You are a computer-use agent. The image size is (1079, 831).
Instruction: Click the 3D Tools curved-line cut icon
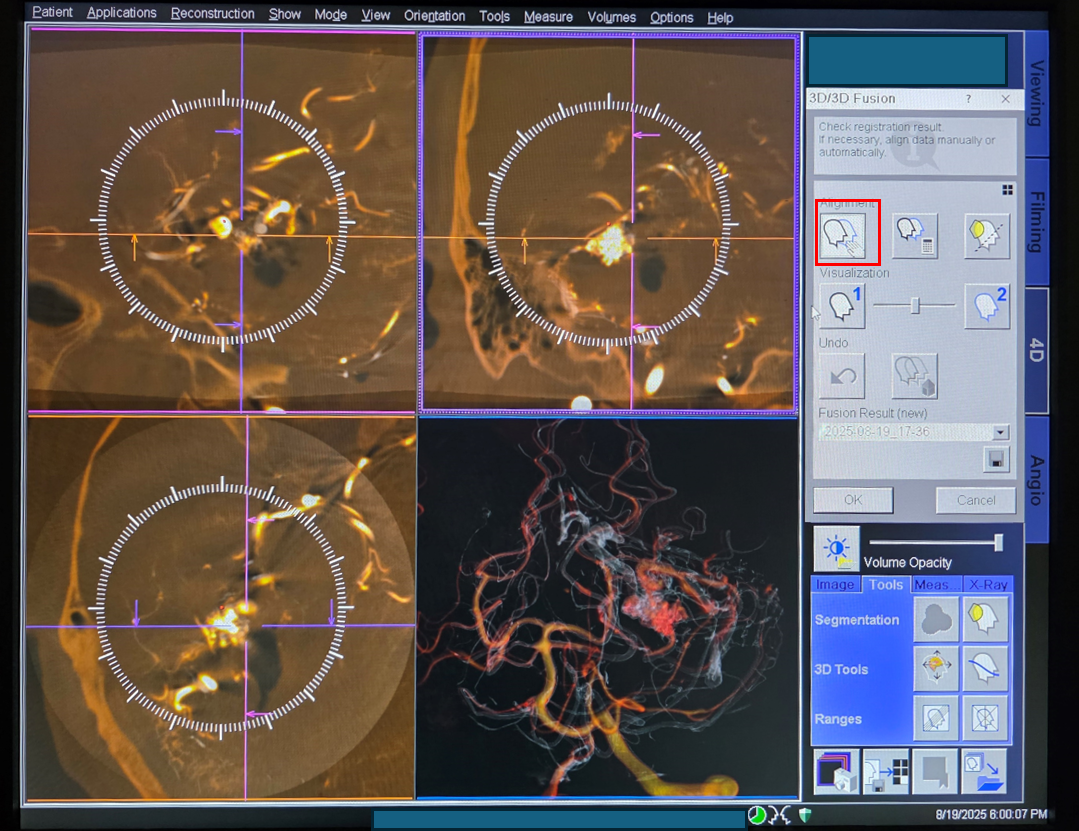[x=985, y=668]
